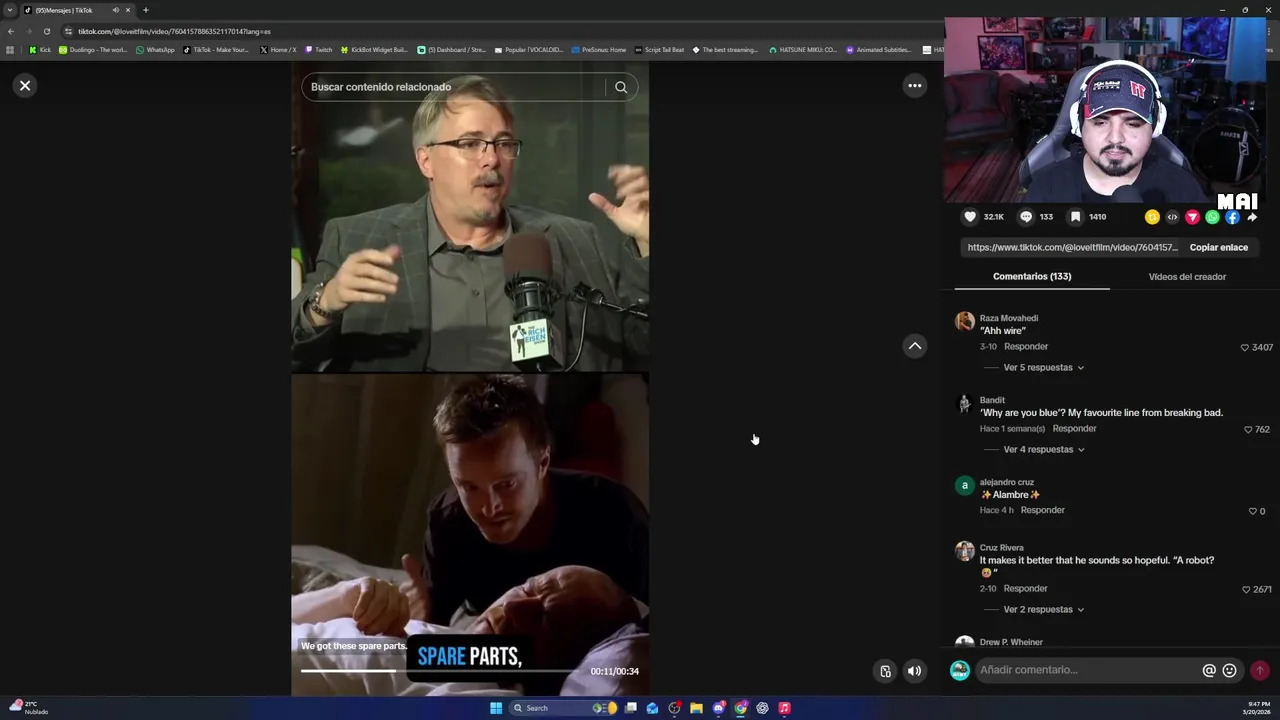Open the PreSonus: Home bookmark
Image resolution: width=1280 pixels, height=720 pixels.
599,50
